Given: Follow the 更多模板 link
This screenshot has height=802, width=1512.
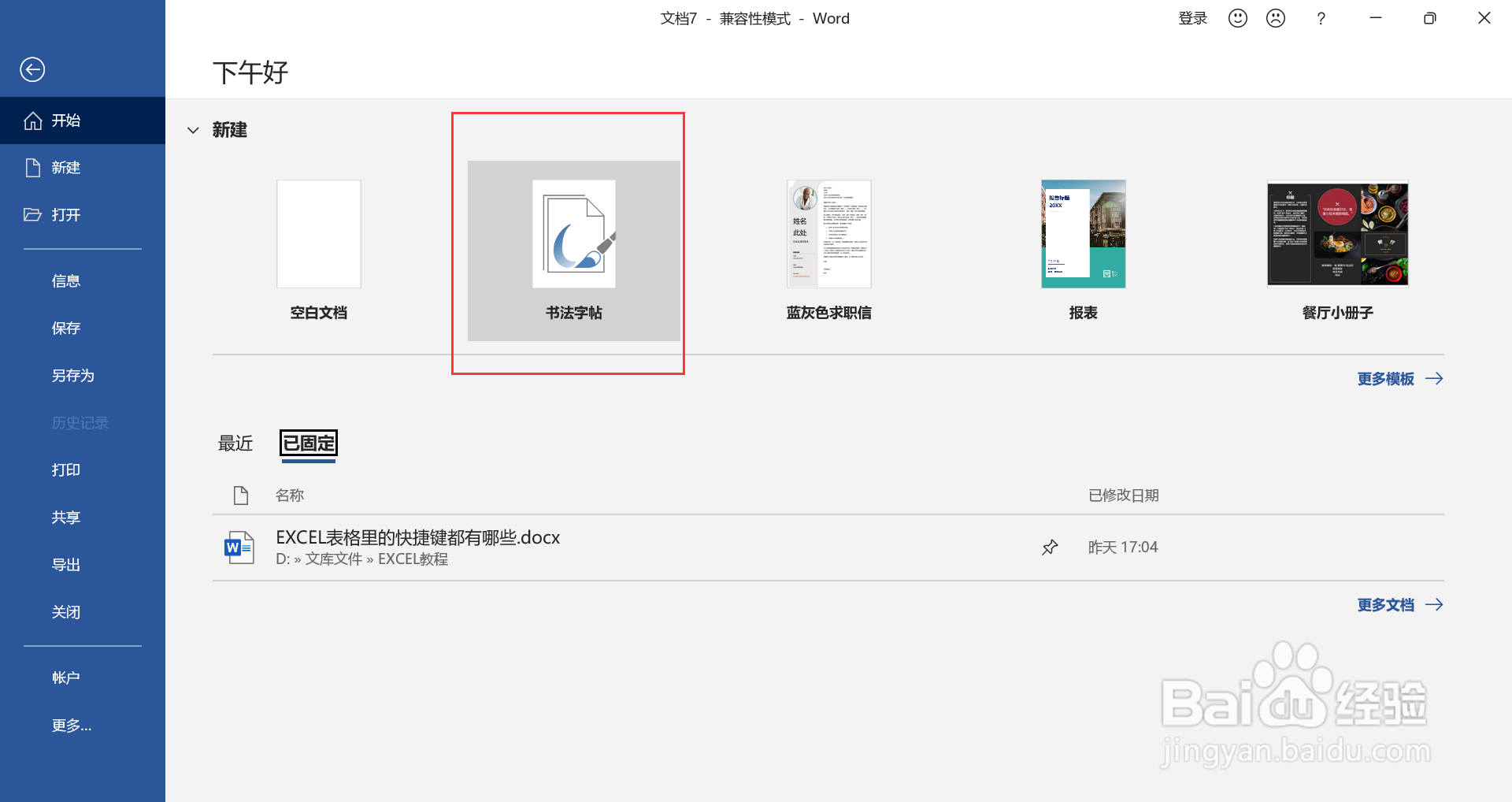Looking at the screenshot, I should pos(1400,379).
